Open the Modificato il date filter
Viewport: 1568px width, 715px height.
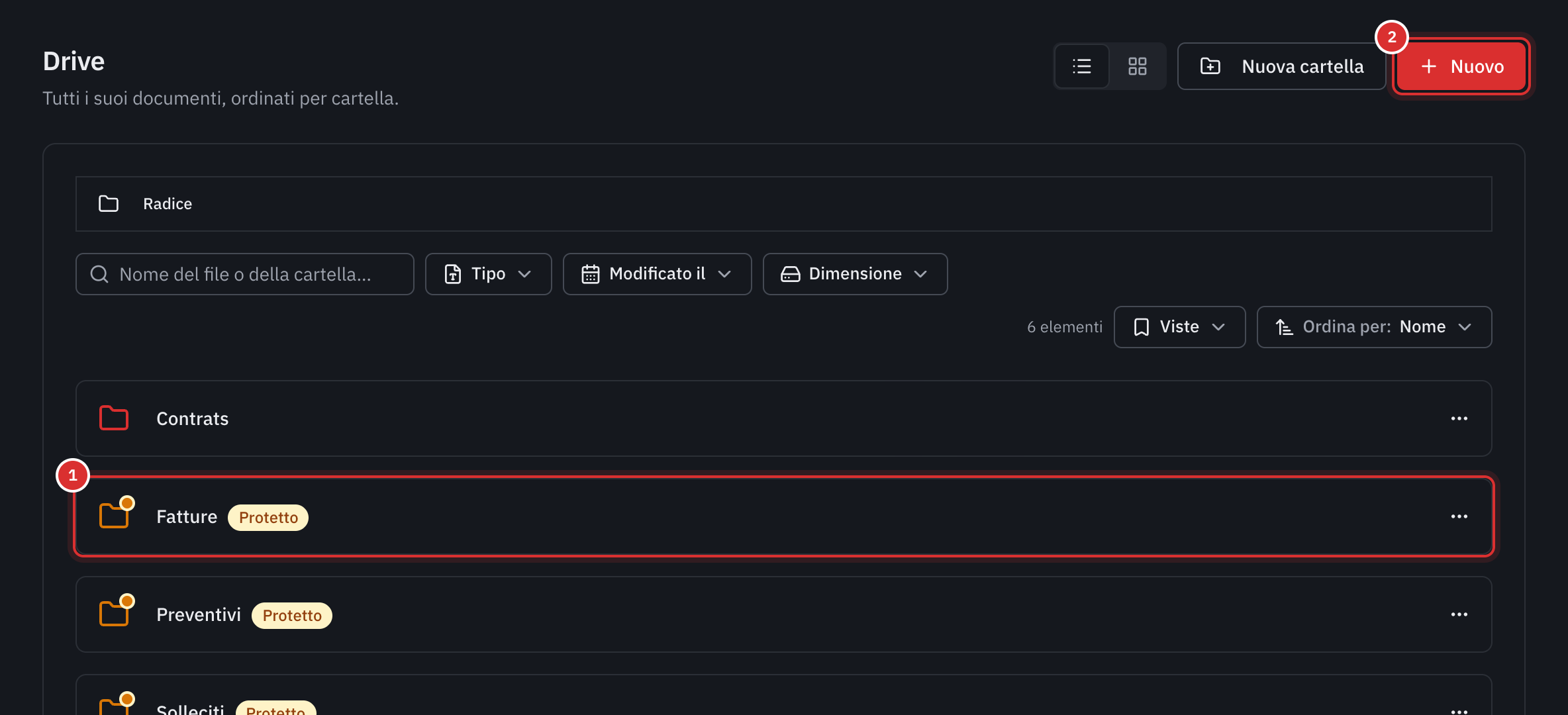[657, 274]
